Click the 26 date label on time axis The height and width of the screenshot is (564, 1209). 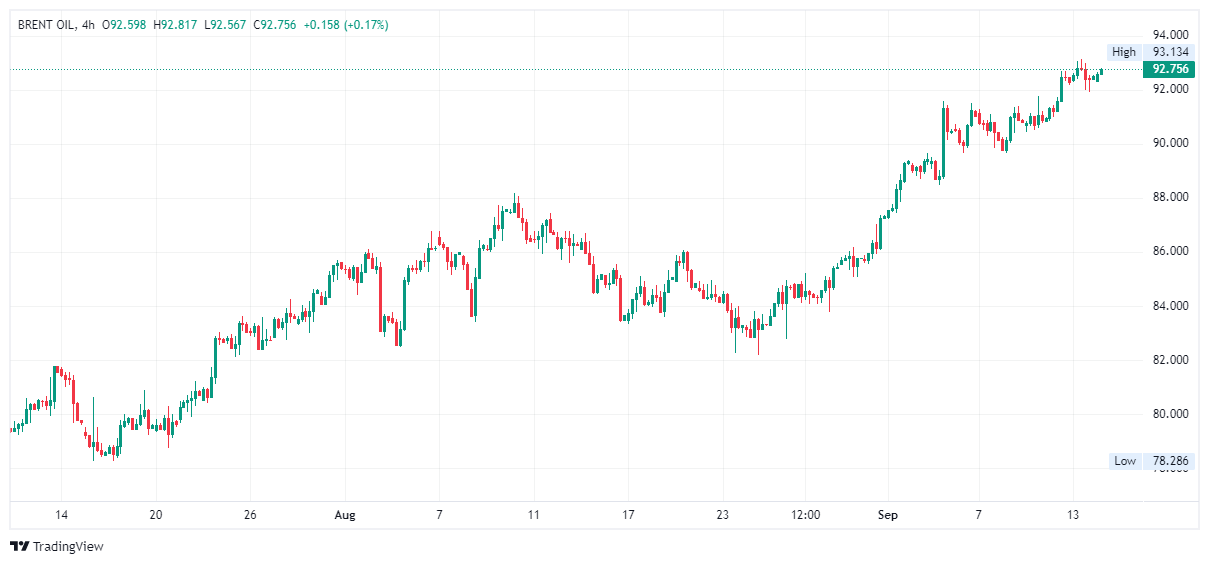(x=250, y=515)
